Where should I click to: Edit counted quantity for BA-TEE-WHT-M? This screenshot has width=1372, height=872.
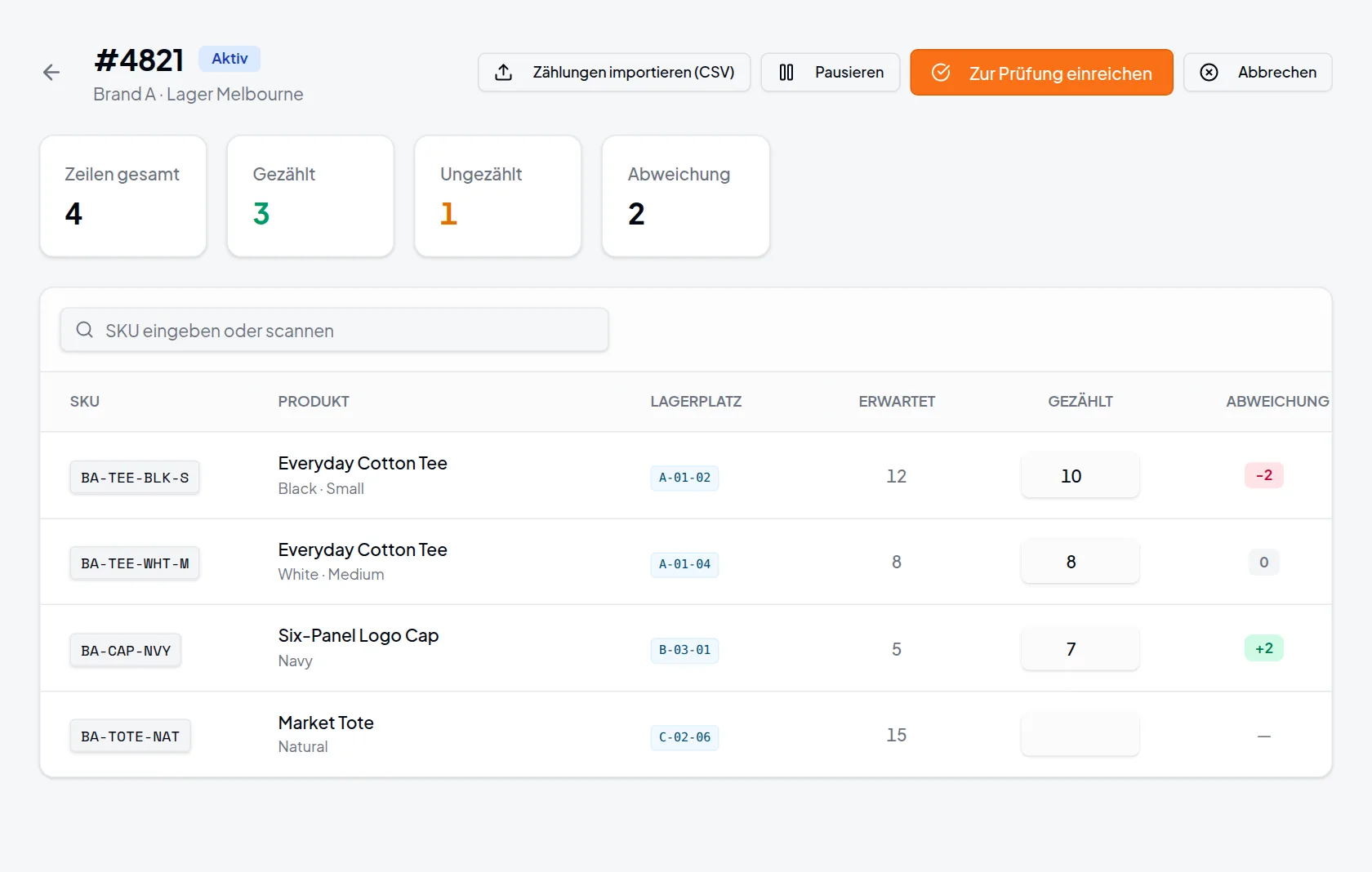(1080, 562)
